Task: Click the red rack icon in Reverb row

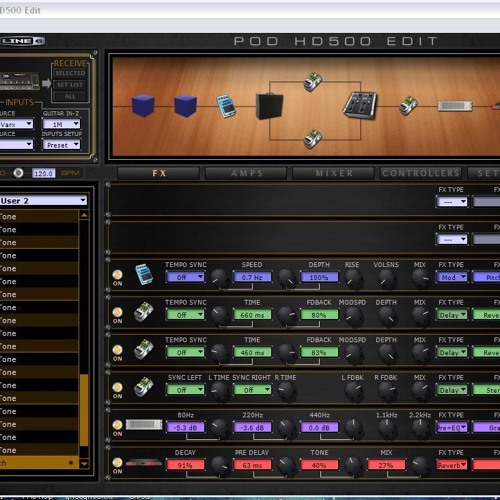Action: tap(144, 463)
